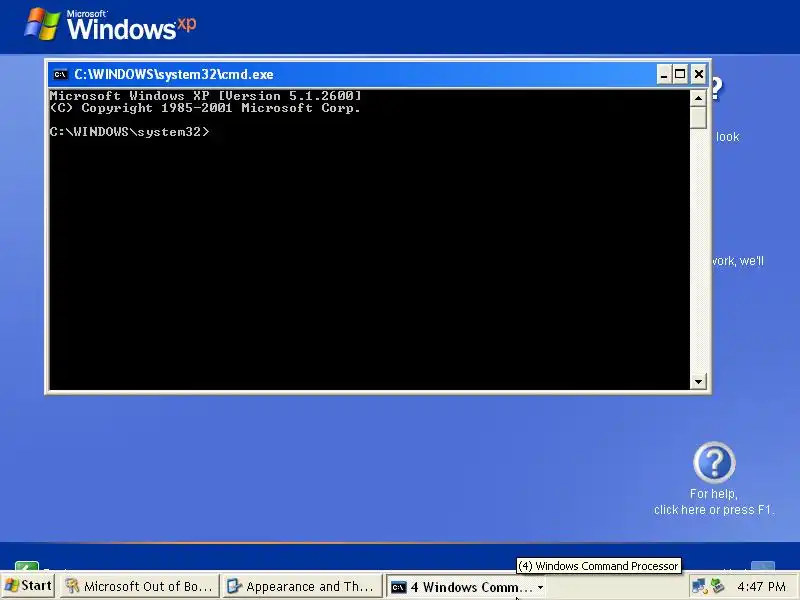Open cmd.exe title bar system menu icon
Viewport: 800px width, 600px height.
[60, 74]
